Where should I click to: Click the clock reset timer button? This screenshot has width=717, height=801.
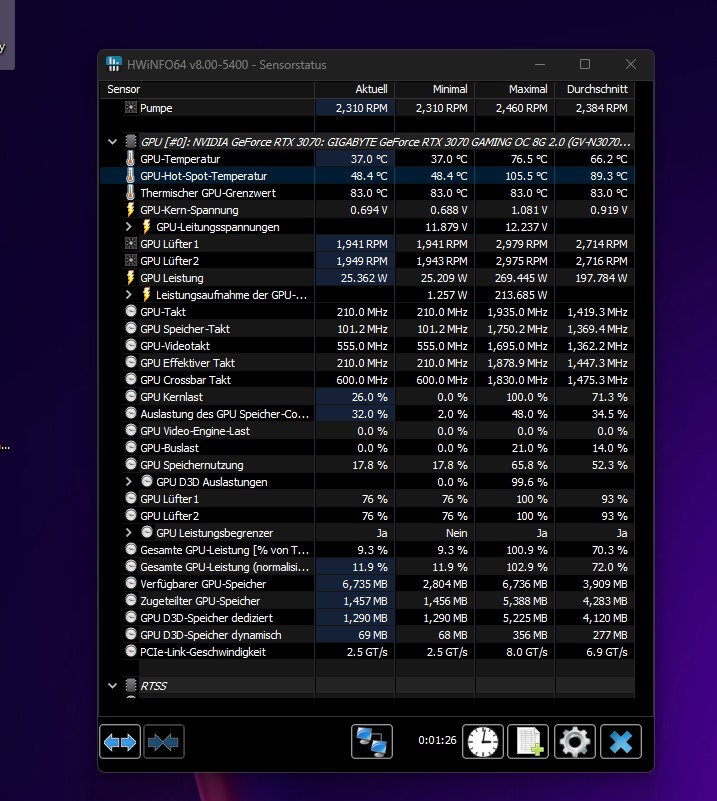(x=483, y=741)
